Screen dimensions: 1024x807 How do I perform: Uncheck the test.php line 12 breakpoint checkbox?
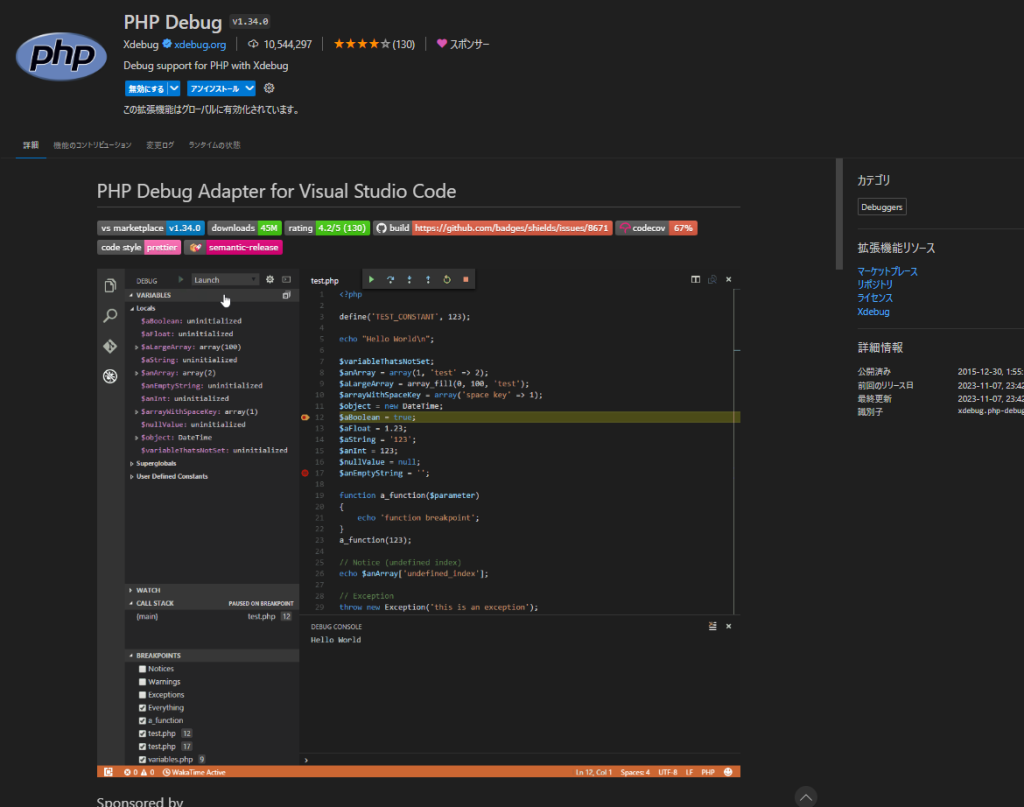click(142, 733)
